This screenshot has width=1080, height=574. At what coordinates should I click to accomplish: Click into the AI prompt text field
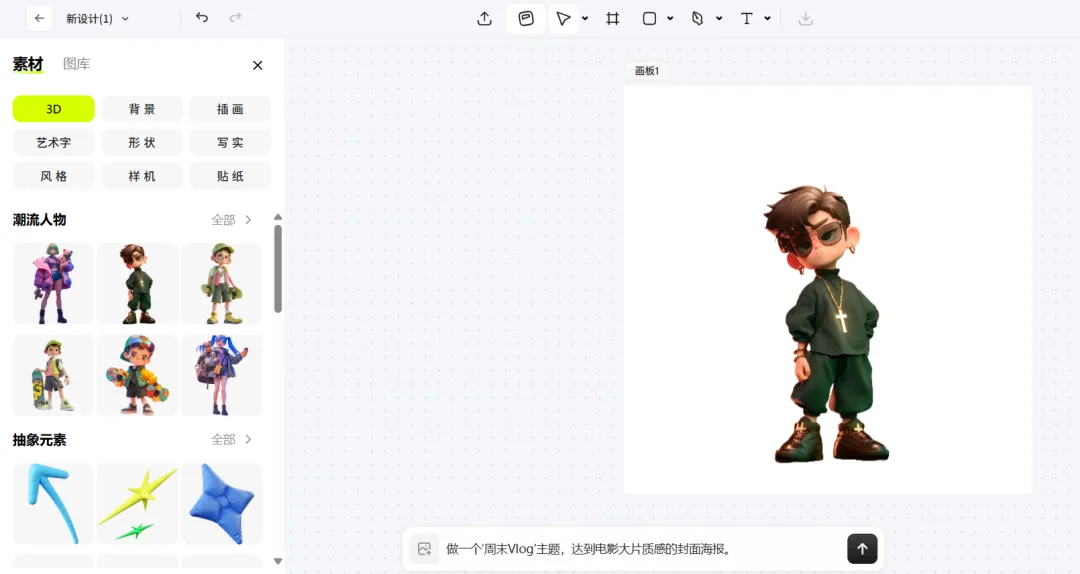pyautogui.click(x=641, y=549)
